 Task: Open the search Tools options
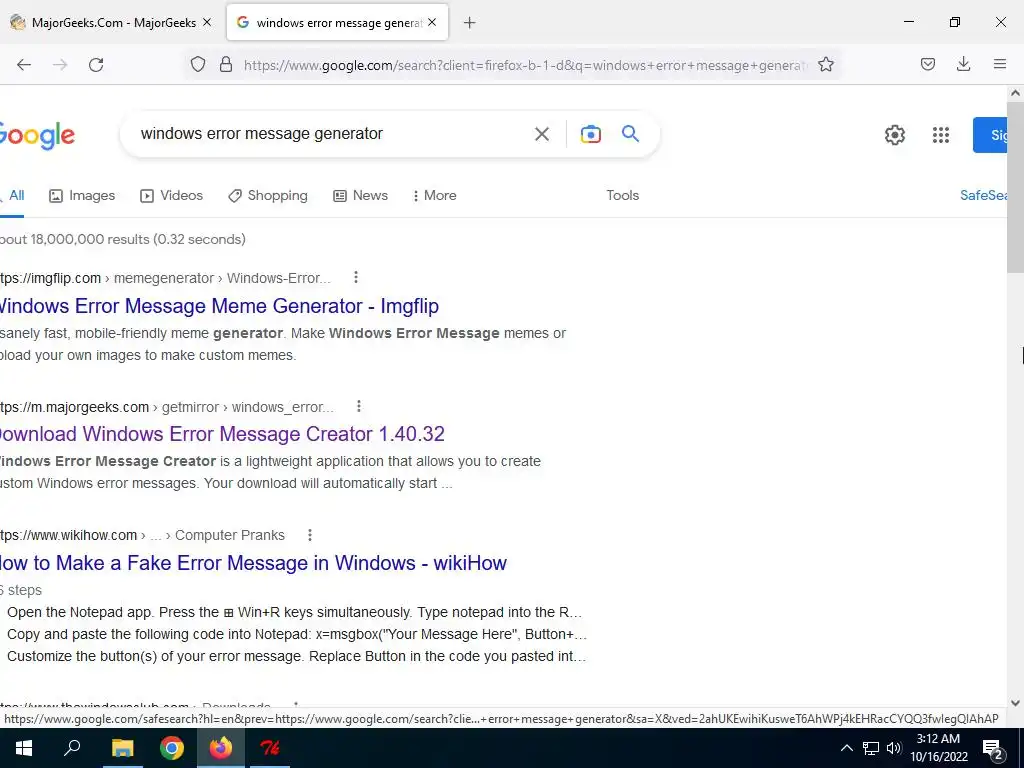click(622, 196)
